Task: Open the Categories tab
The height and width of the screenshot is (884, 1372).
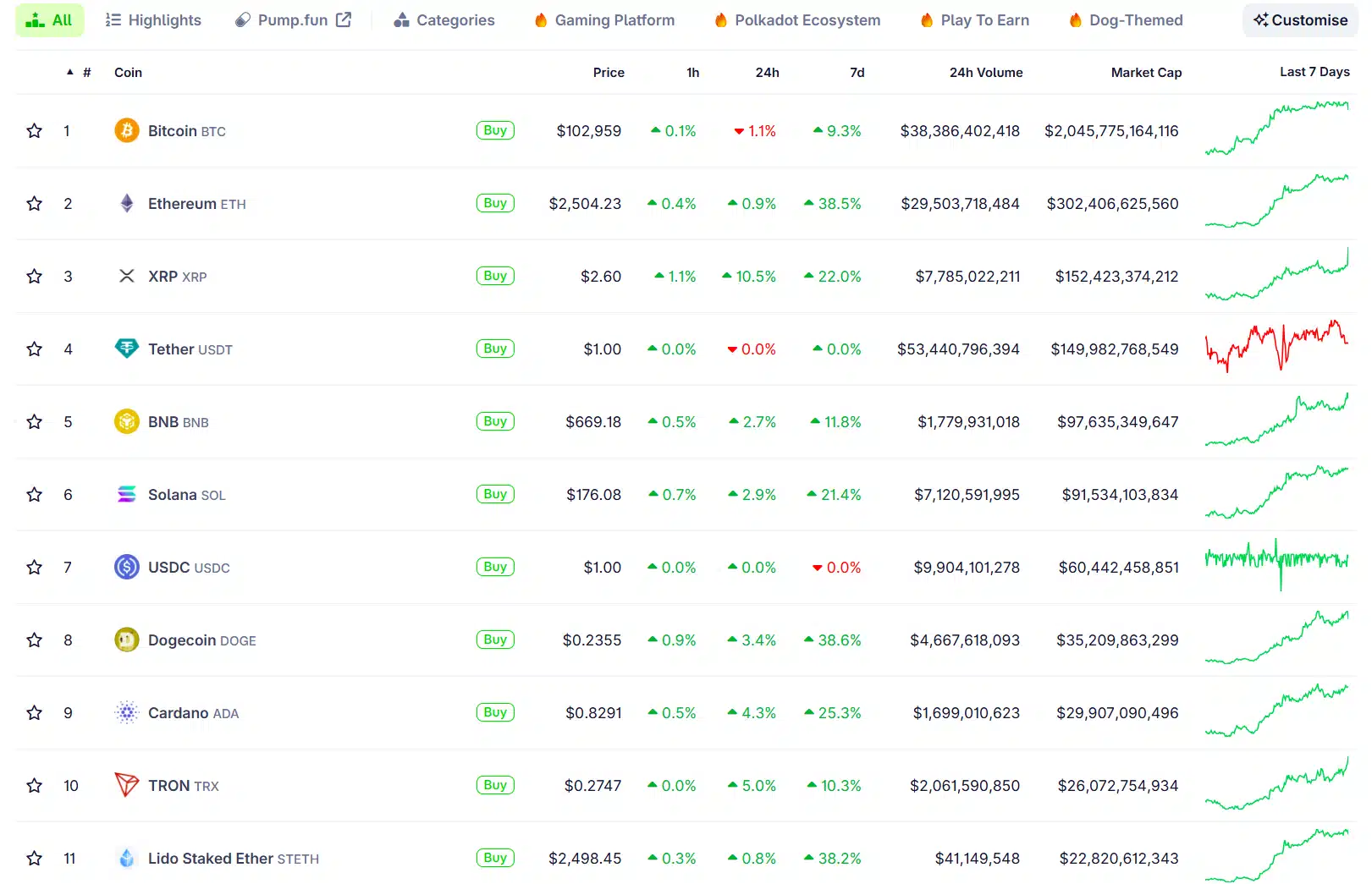Action: [x=444, y=20]
